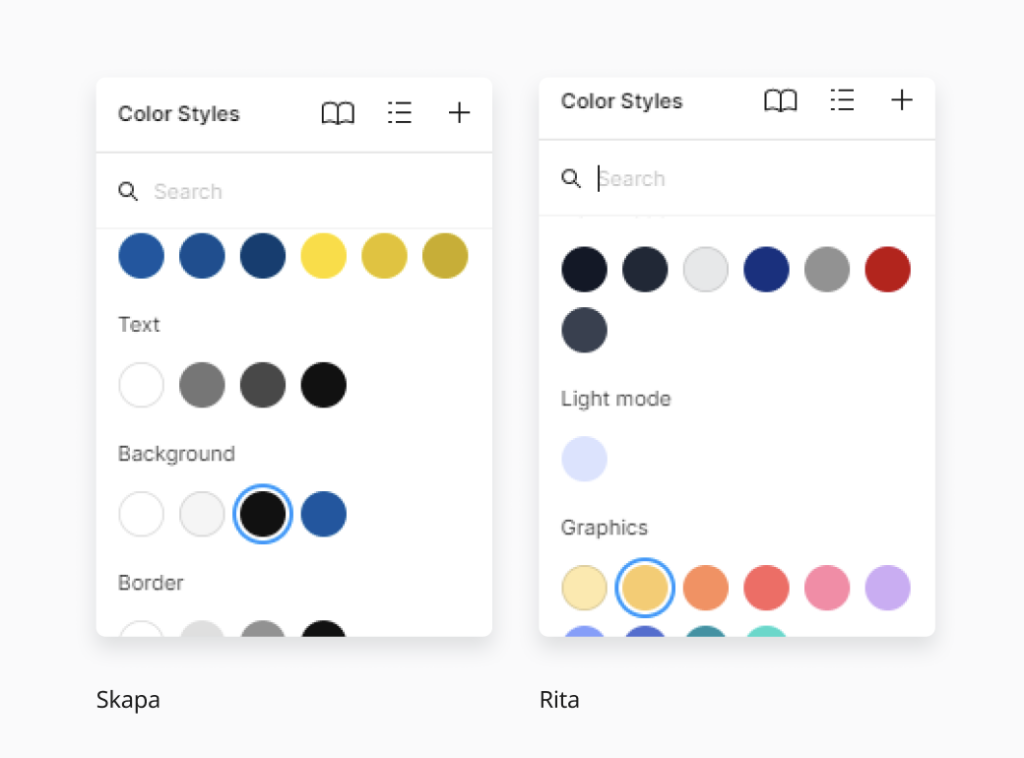The height and width of the screenshot is (758, 1024).
Task: Focus the Skapa panel search field
Action: tap(300, 191)
